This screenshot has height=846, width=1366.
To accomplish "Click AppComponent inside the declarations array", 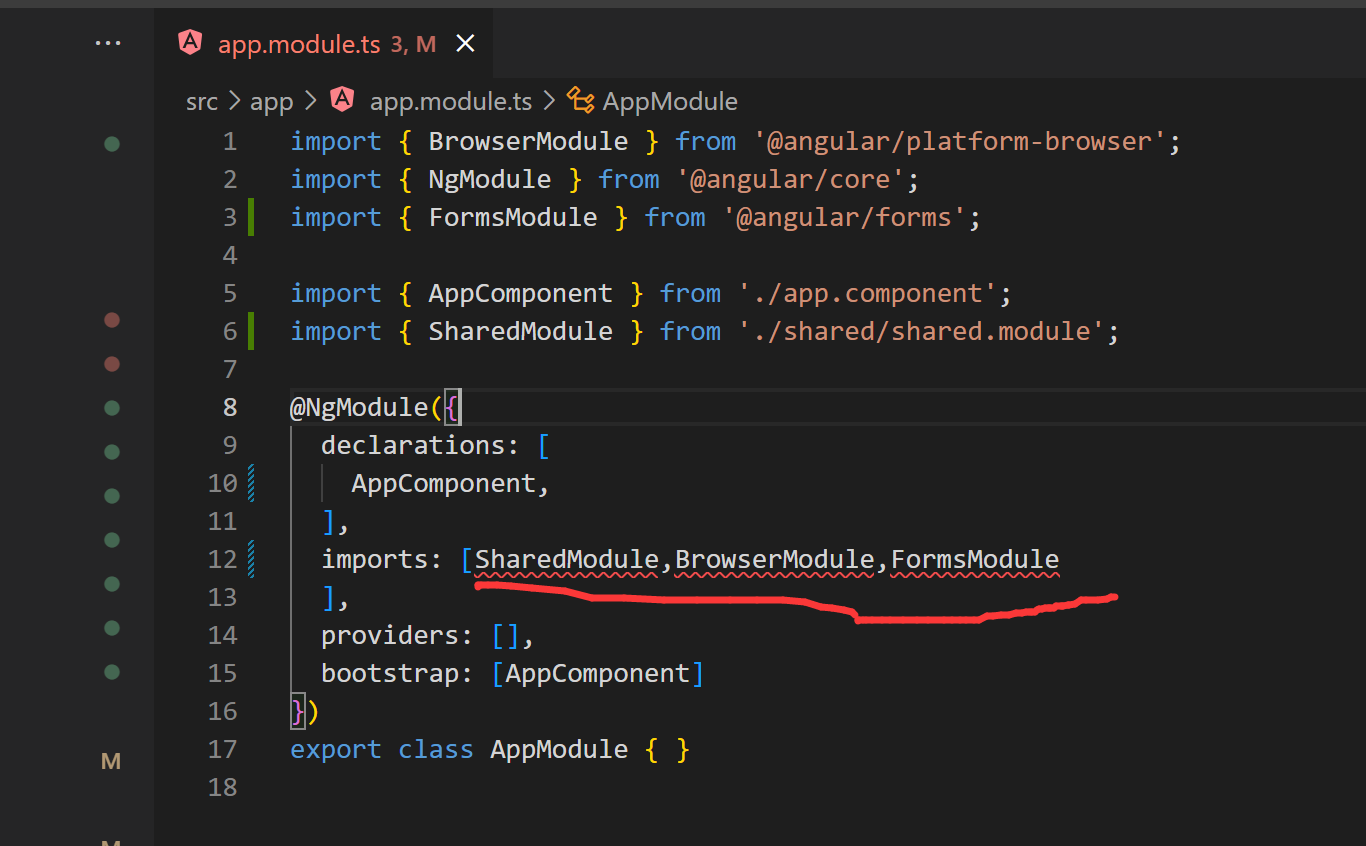I will click(443, 484).
